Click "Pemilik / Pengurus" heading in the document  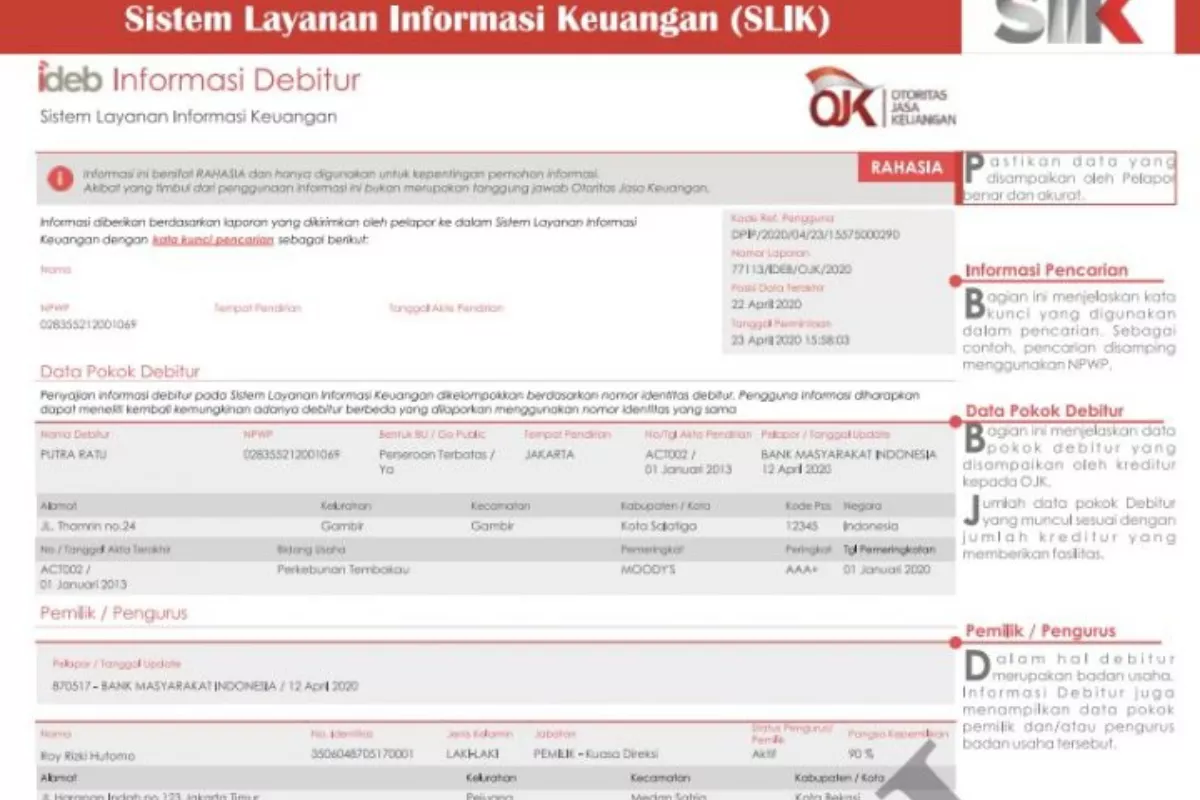pyautogui.click(x=113, y=613)
